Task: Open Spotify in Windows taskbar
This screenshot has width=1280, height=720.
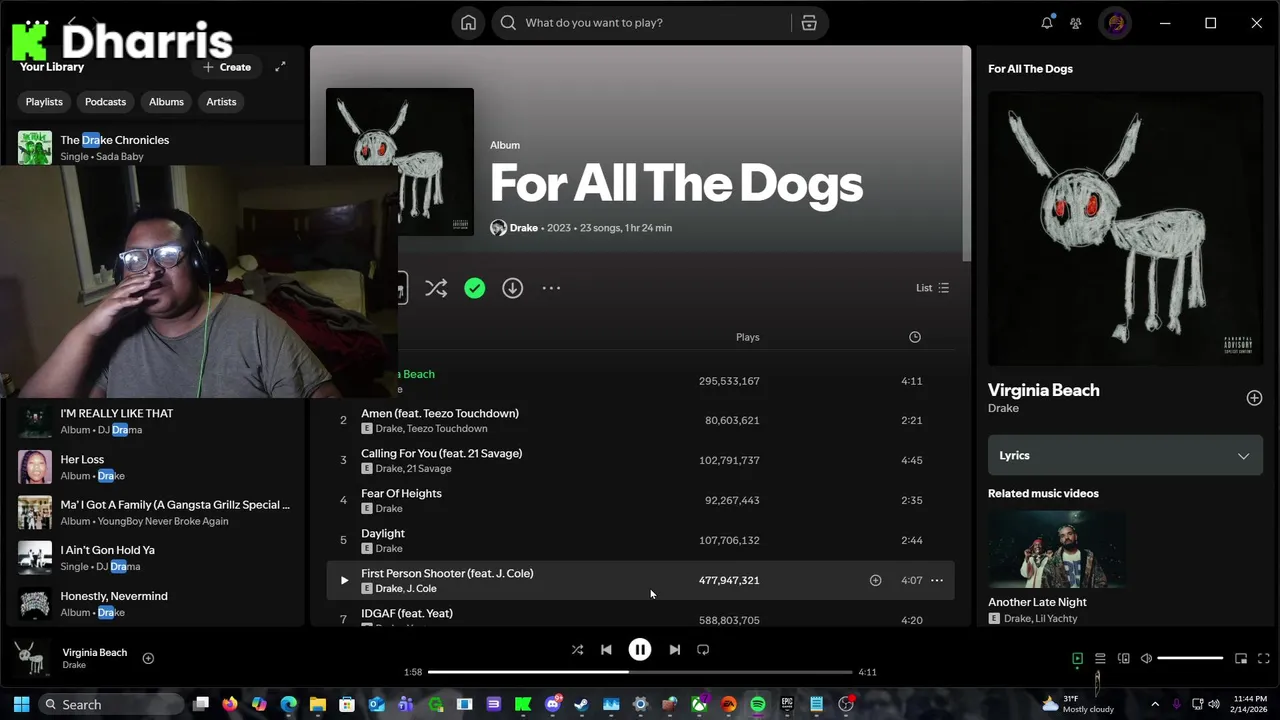Action: 758,704
